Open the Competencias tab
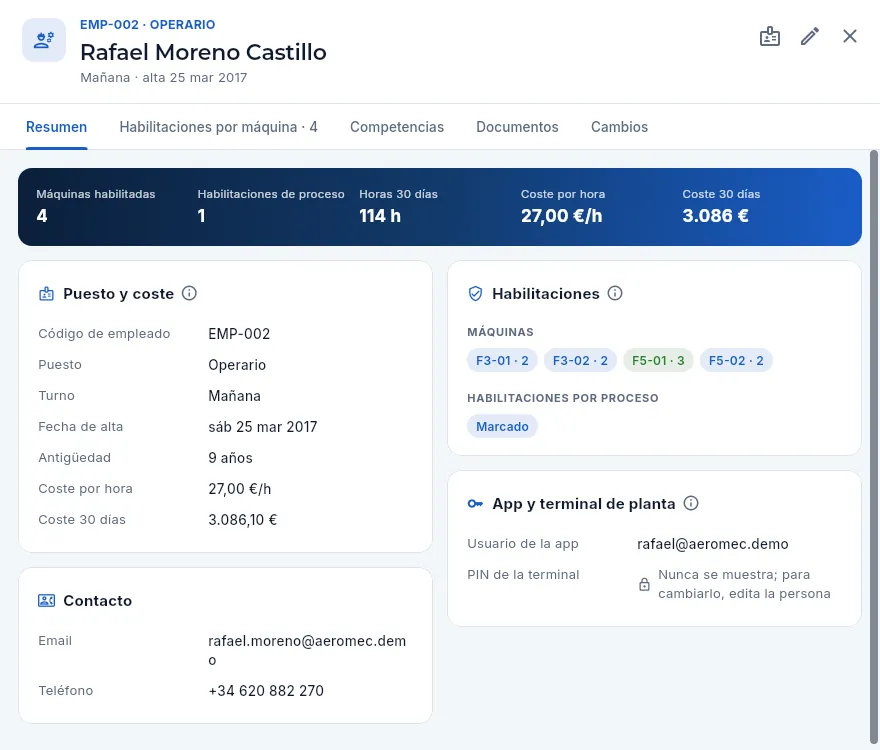 [397, 127]
